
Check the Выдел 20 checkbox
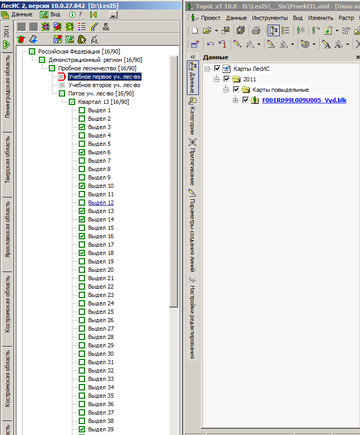(x=82, y=270)
